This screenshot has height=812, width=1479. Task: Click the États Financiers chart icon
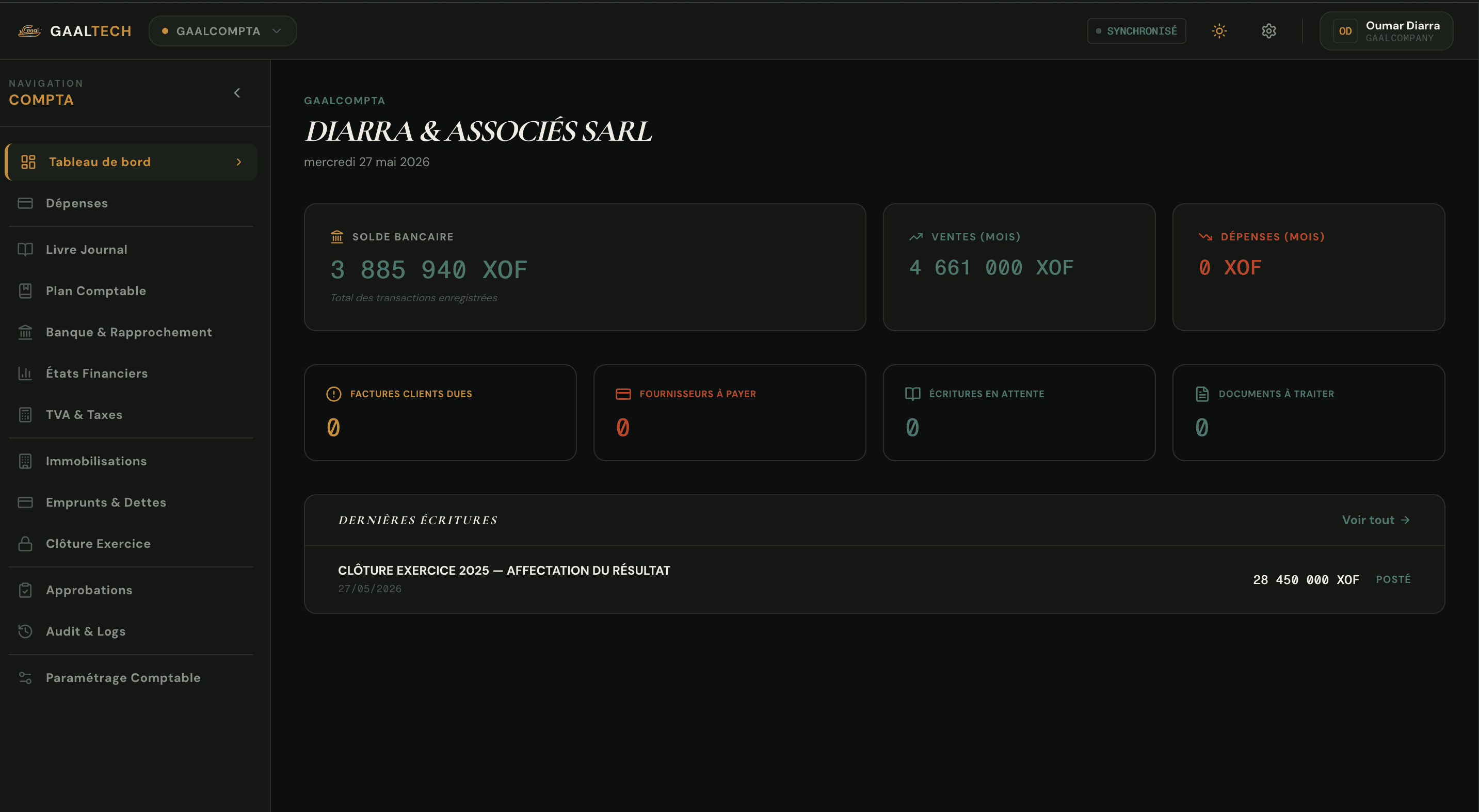[x=25, y=373]
